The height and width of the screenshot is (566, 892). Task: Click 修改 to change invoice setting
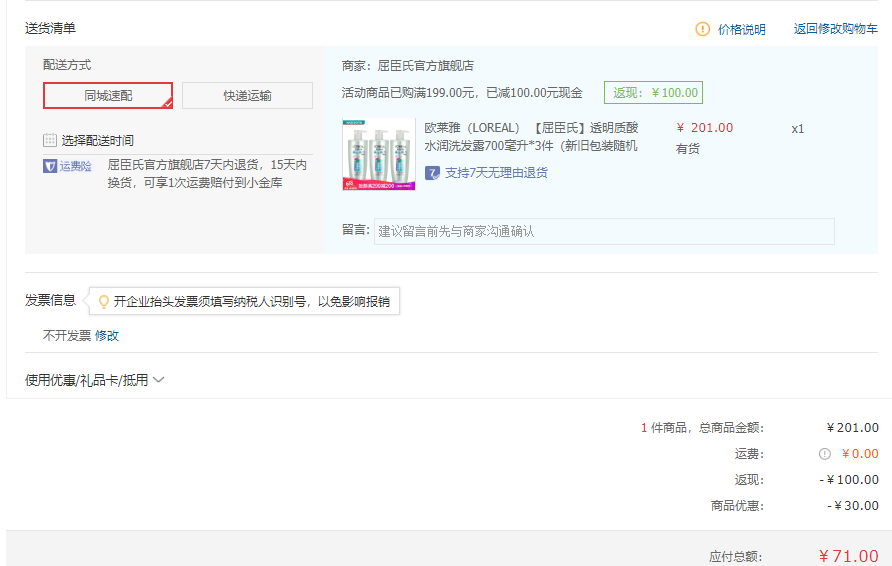(x=107, y=336)
